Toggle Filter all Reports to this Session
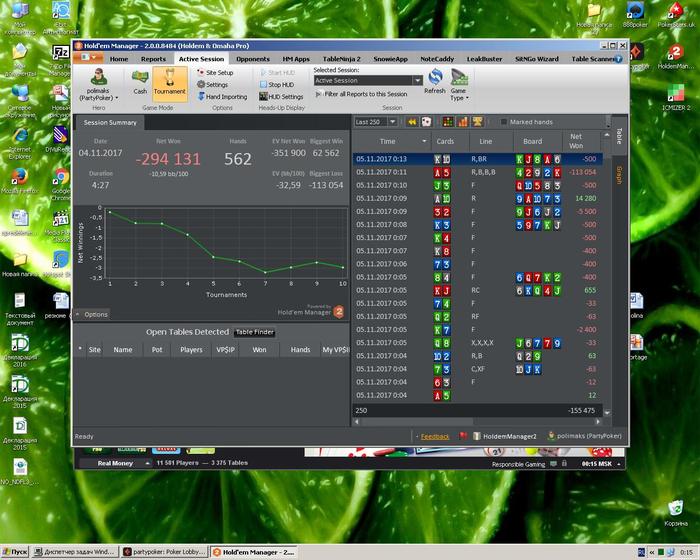 point(362,94)
